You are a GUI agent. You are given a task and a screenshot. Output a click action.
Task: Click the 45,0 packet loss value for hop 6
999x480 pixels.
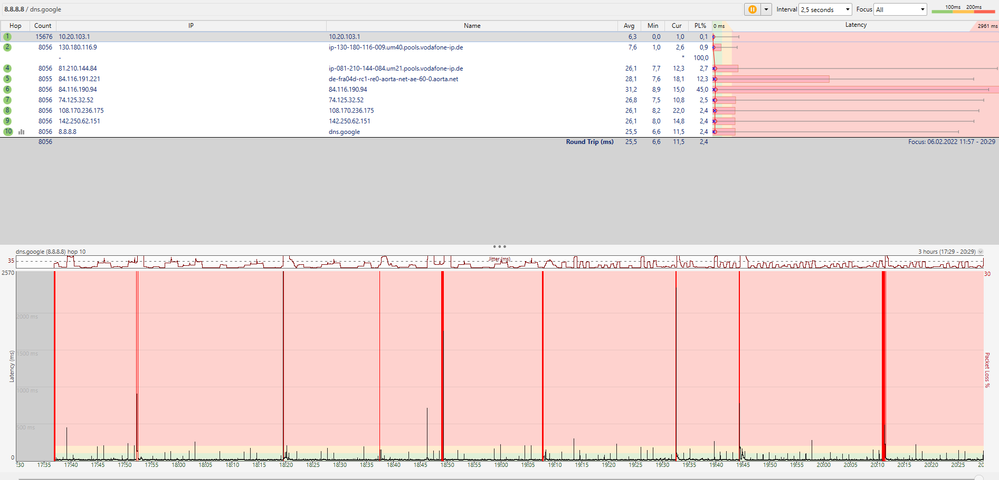[x=701, y=89]
